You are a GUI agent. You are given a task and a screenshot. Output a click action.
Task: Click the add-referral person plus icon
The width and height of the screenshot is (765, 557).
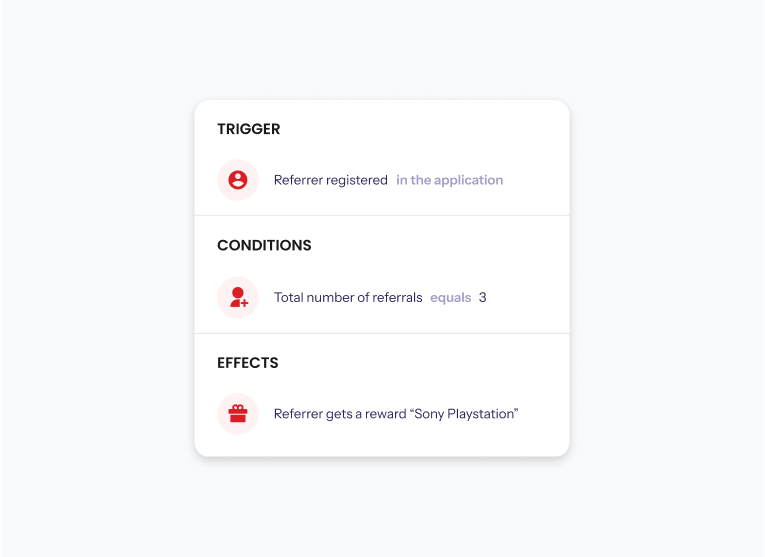[x=239, y=297]
